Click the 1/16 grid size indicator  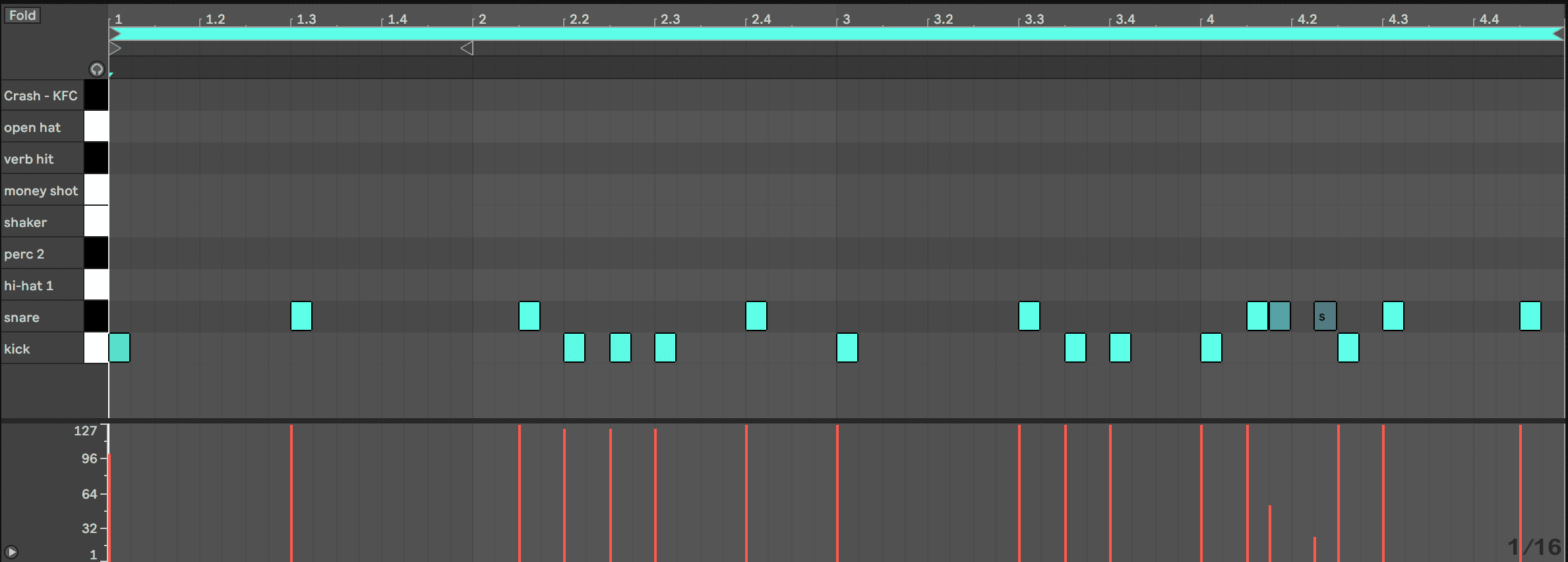point(1534,547)
